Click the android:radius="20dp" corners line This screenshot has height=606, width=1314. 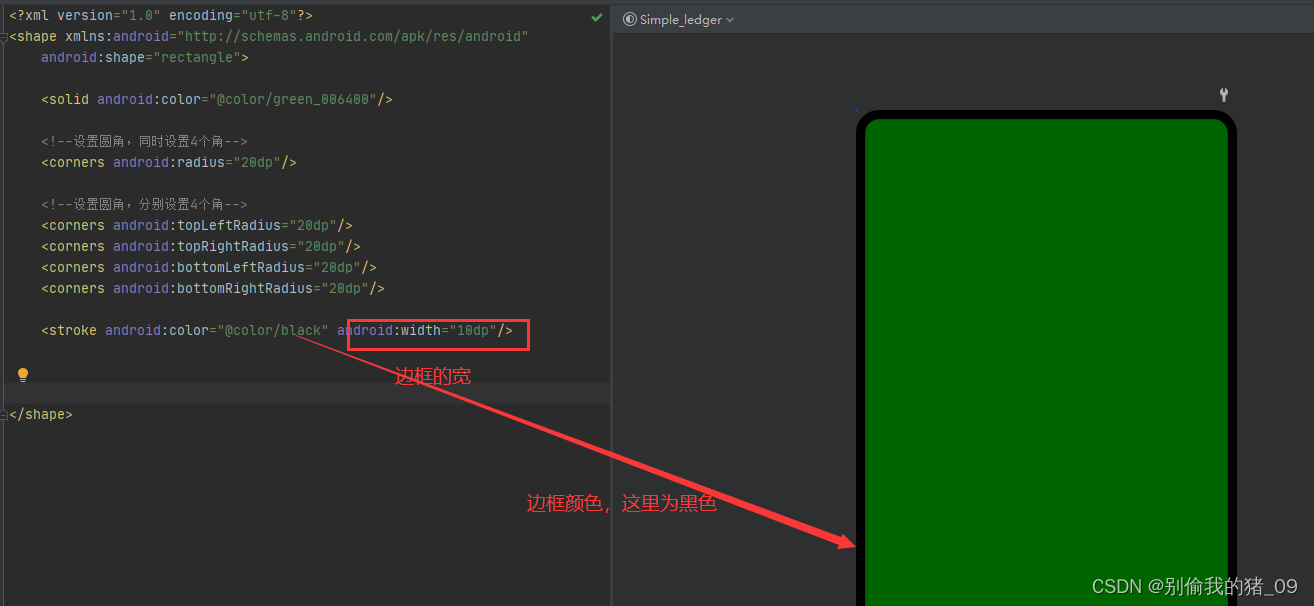pyautogui.click(x=169, y=163)
